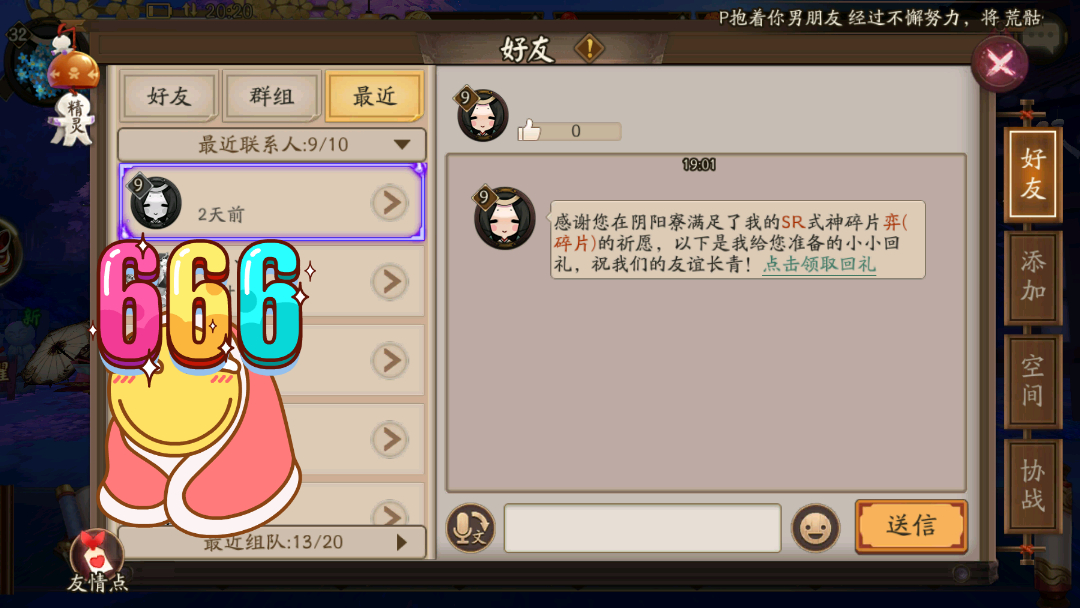Expand the 最近组队 section arrow
Image resolution: width=1080 pixels, height=608 pixels.
pos(402,543)
